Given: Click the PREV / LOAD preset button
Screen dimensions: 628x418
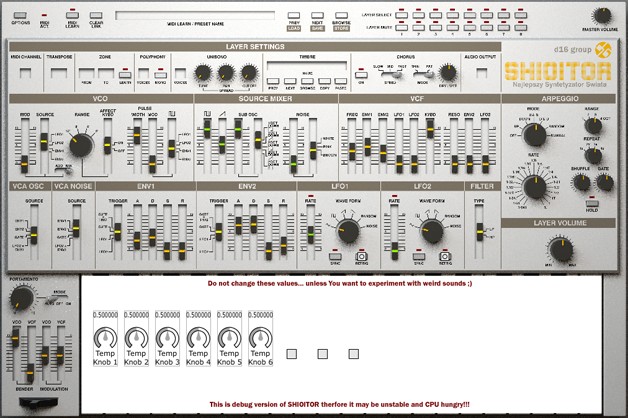Looking at the screenshot, I should (294, 16).
